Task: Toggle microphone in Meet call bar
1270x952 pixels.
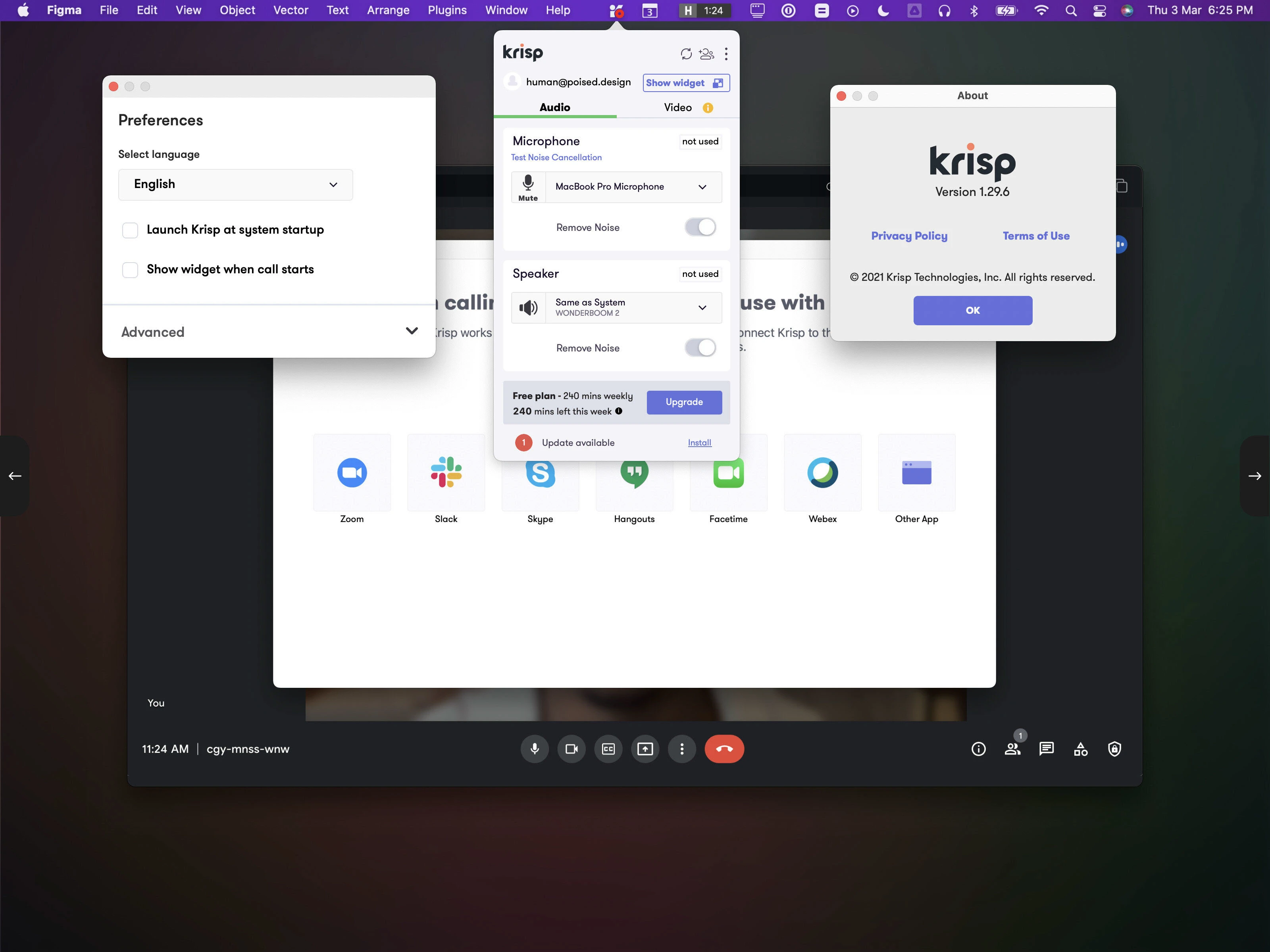Action: click(x=535, y=749)
